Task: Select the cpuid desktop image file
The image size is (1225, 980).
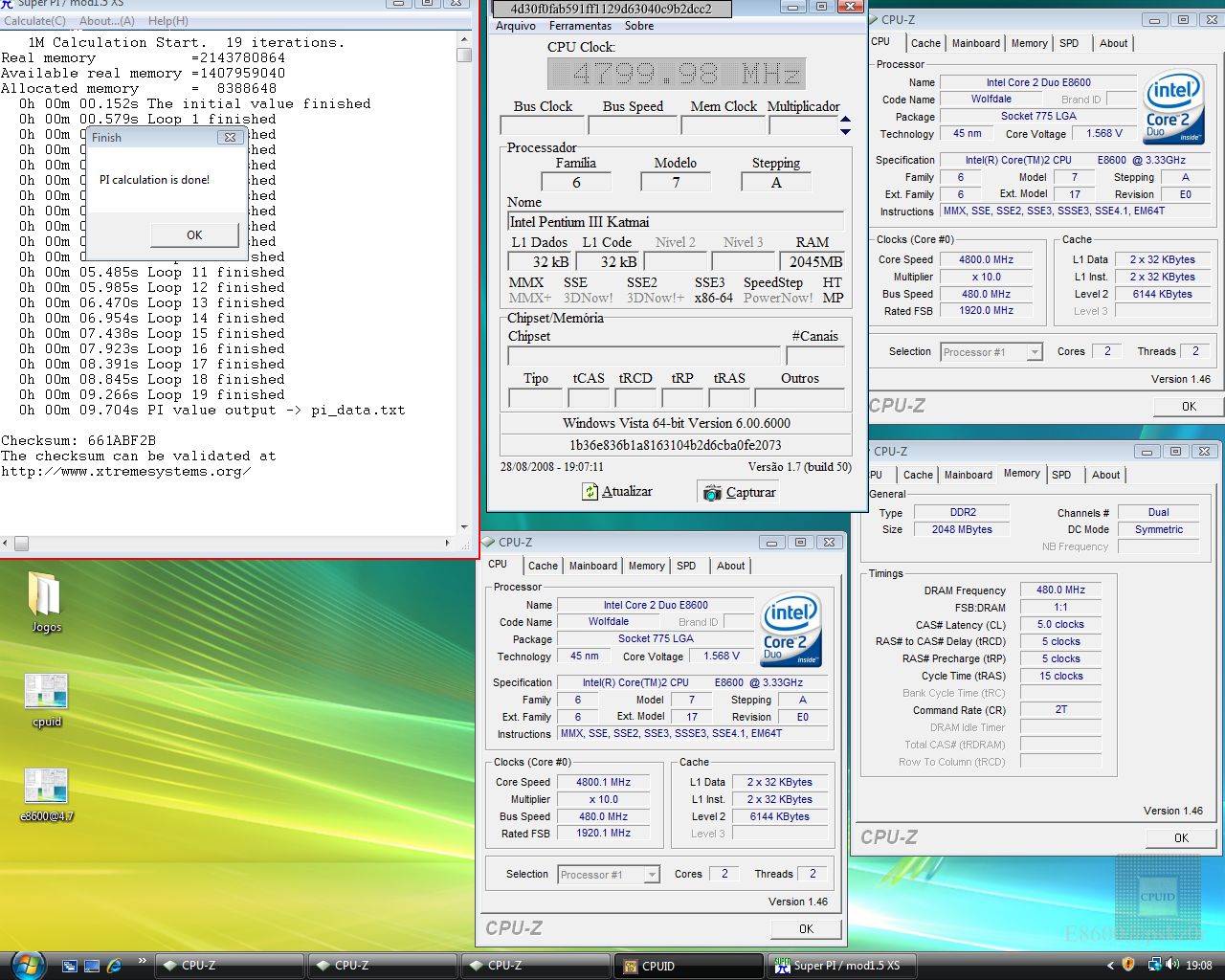Action: click(x=46, y=701)
